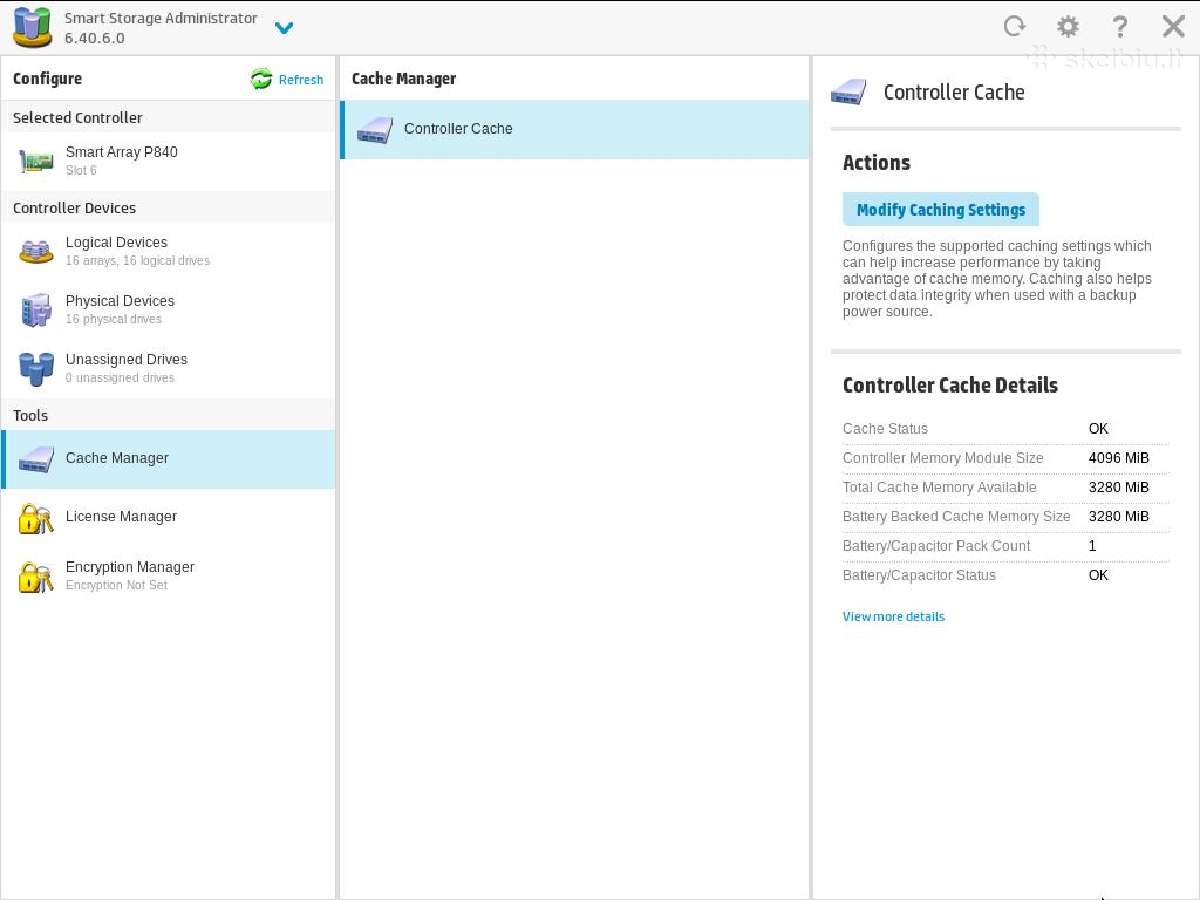Click the Controller Cache Details heading
The image size is (1200, 900).
pos(950,385)
